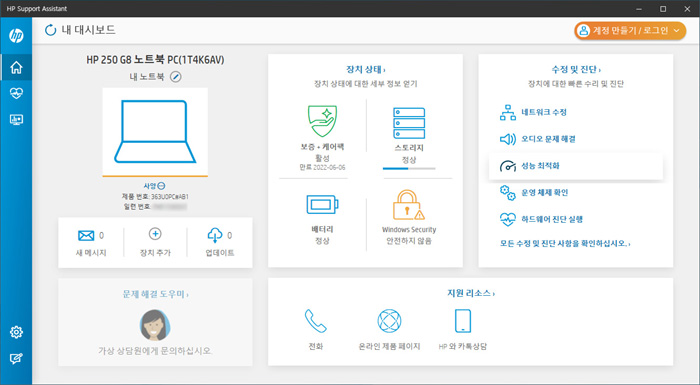Click the storage usage progress bar
The height and width of the screenshot is (385, 700).
(409, 168)
